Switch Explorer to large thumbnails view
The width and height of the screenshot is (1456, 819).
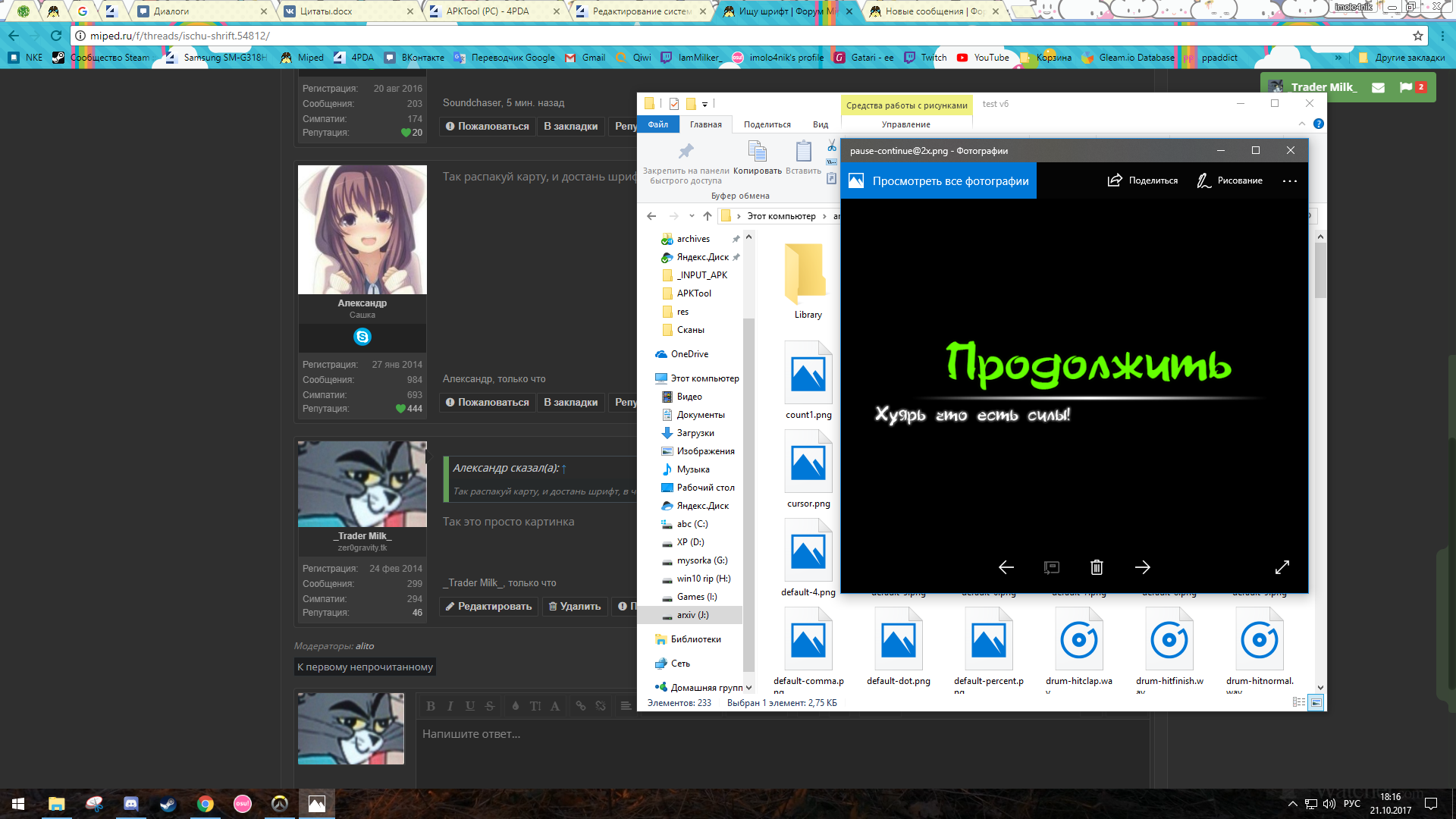click(1316, 702)
